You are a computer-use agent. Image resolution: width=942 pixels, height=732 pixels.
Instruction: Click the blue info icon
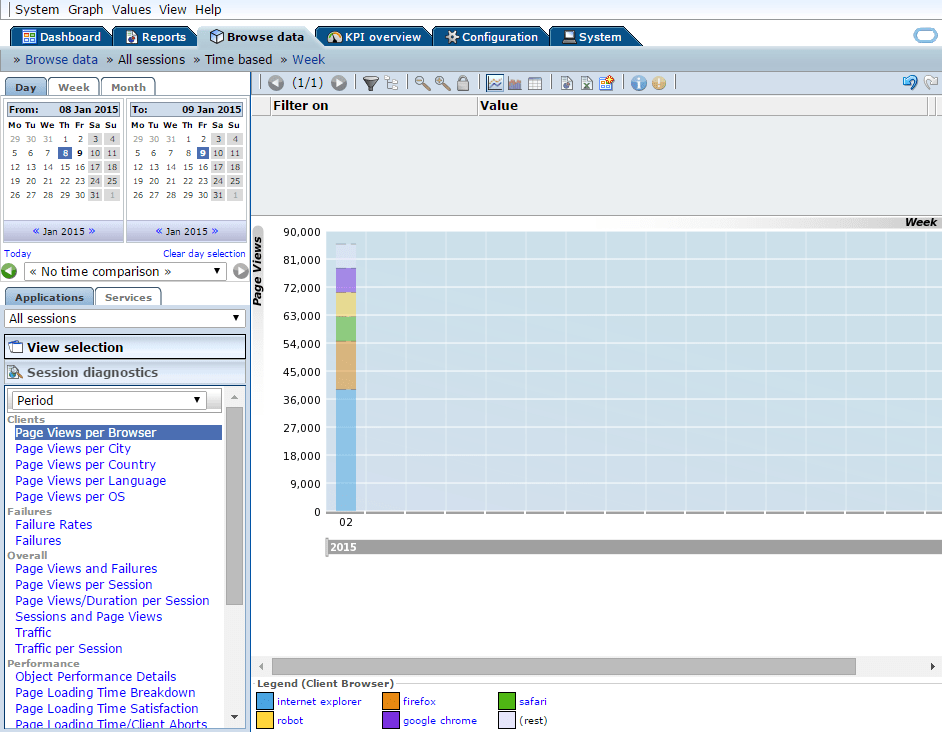click(638, 83)
